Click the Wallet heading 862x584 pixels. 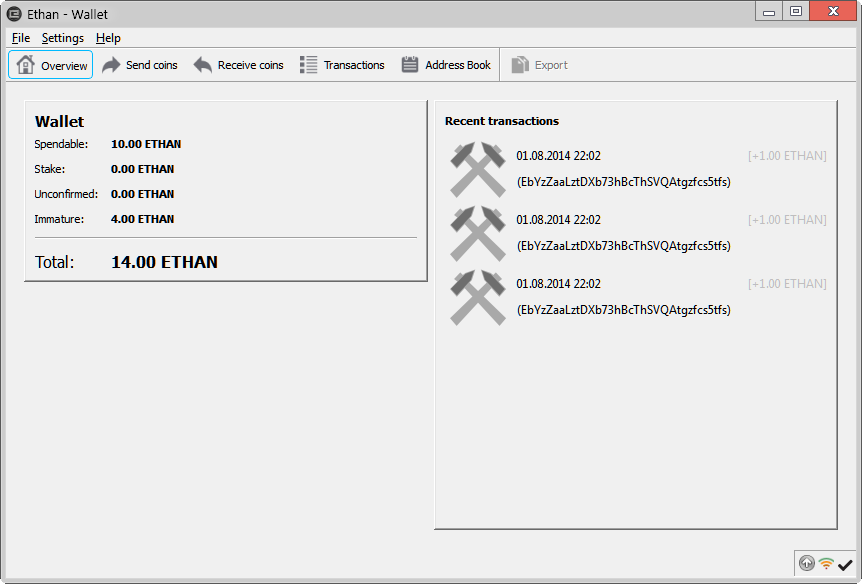(59, 121)
